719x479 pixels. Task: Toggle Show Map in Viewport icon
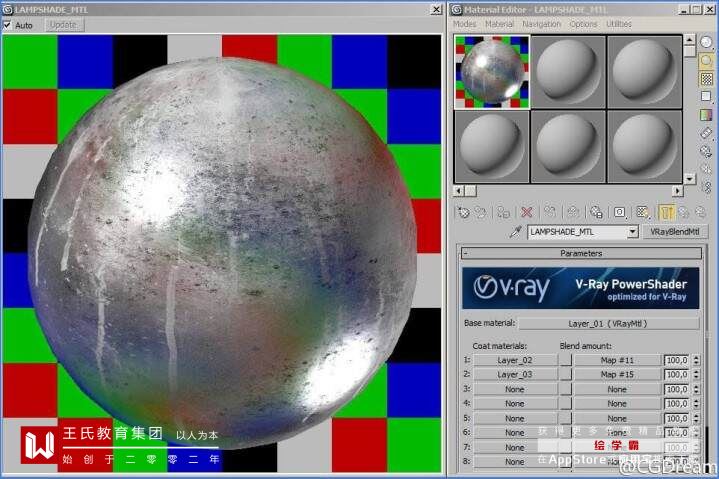pyautogui.click(x=642, y=212)
